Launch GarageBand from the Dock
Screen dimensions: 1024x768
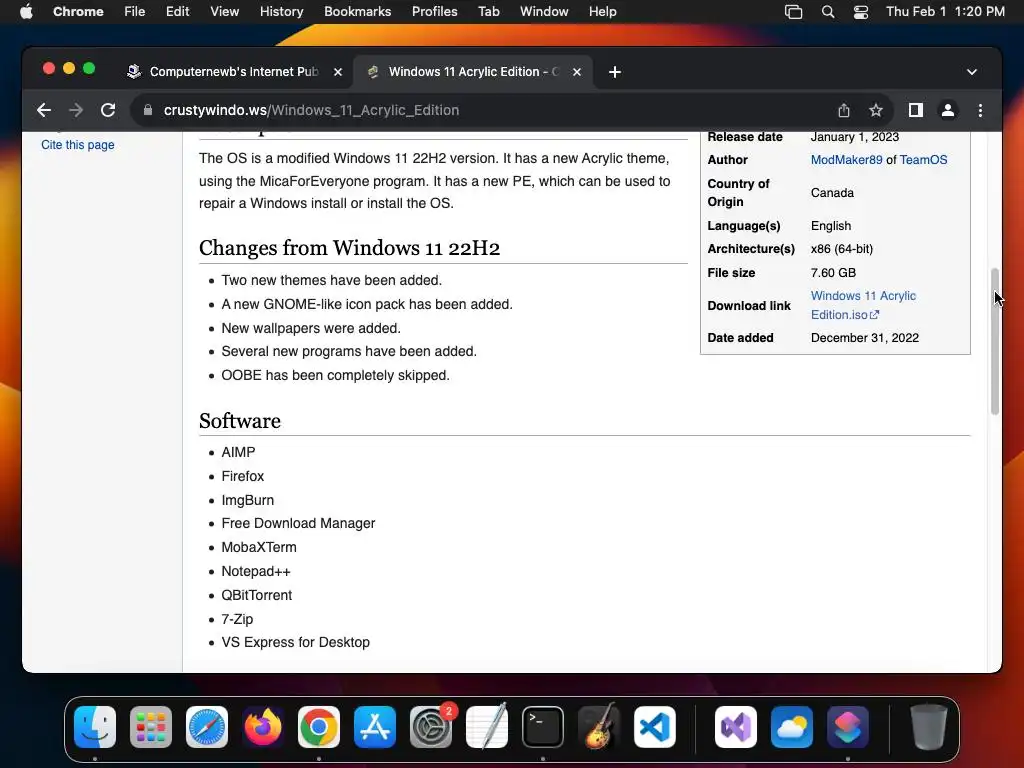click(x=599, y=727)
